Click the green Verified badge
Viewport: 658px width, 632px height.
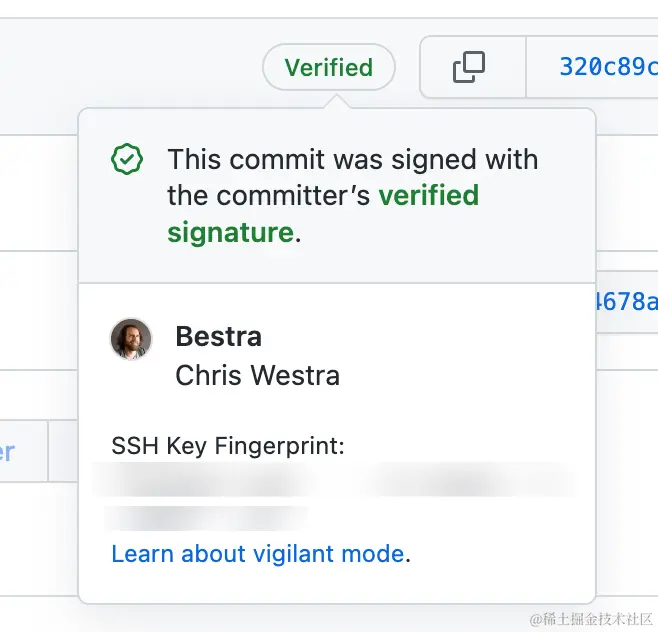(x=329, y=67)
